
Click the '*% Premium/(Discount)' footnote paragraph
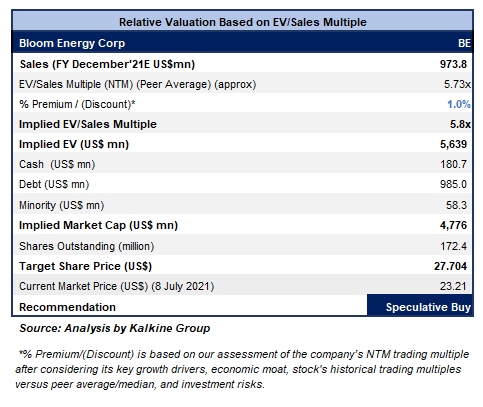242,369
